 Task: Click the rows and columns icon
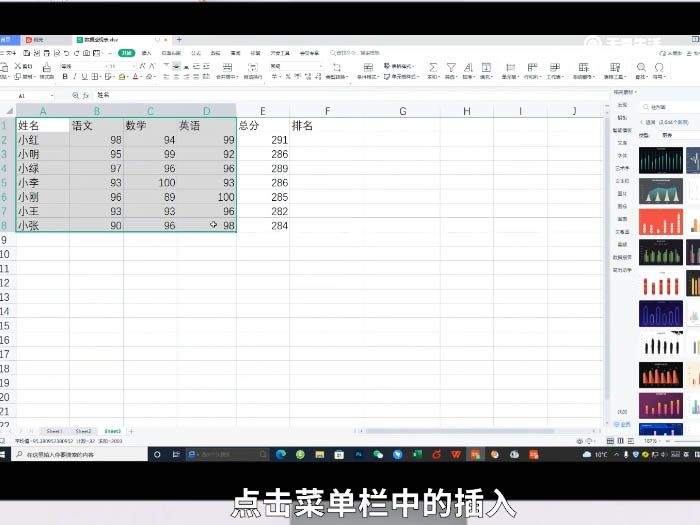pos(532,67)
